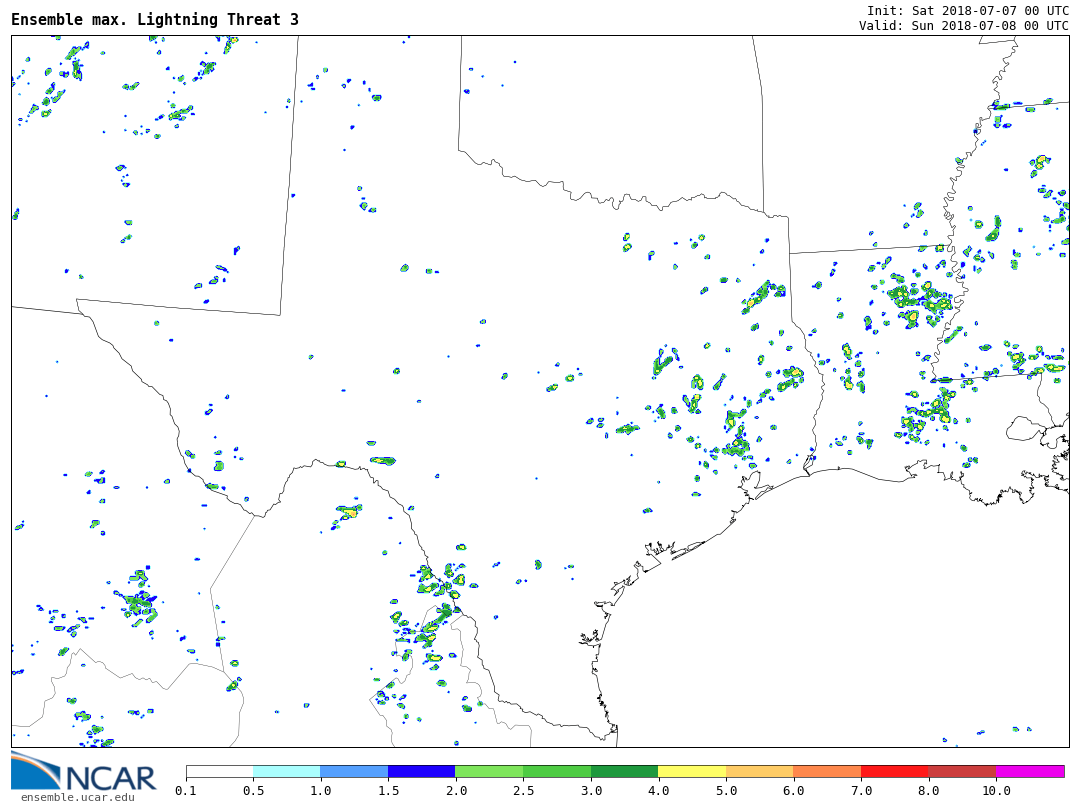Click the yellow 4.0–5.0 swatch
Screen dimensions: 1080x810
(x=692, y=771)
